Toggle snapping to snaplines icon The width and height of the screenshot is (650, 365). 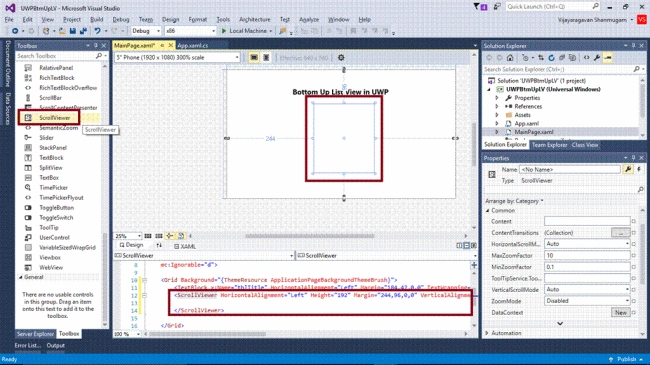point(170,236)
